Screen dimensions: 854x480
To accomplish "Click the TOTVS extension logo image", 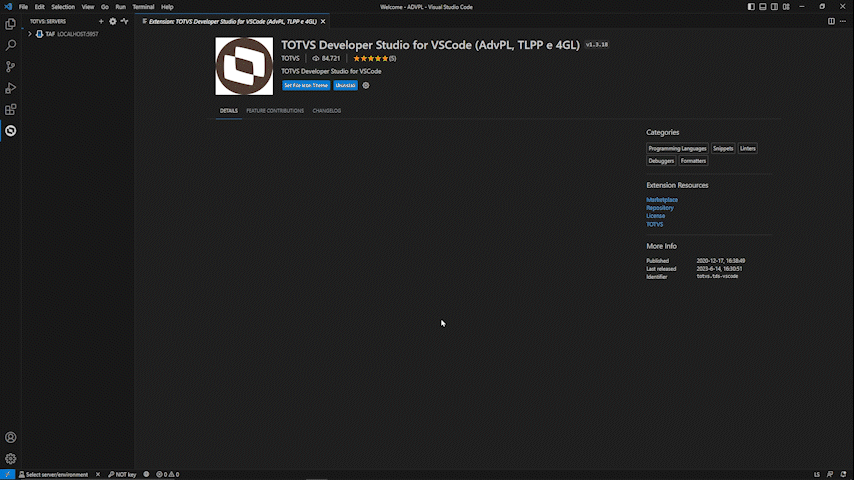I will 244,66.
